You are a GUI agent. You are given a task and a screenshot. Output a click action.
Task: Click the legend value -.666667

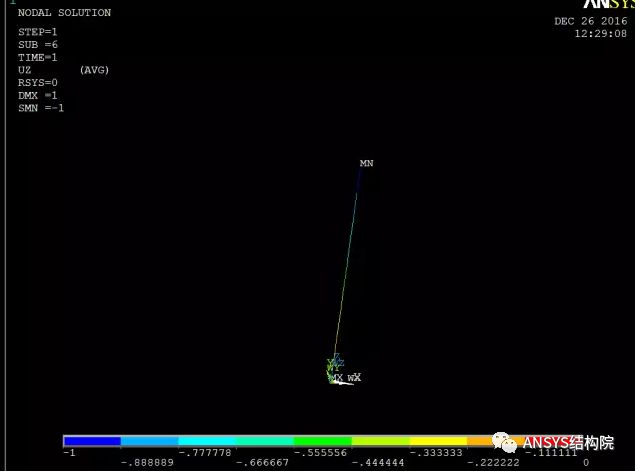(x=263, y=462)
